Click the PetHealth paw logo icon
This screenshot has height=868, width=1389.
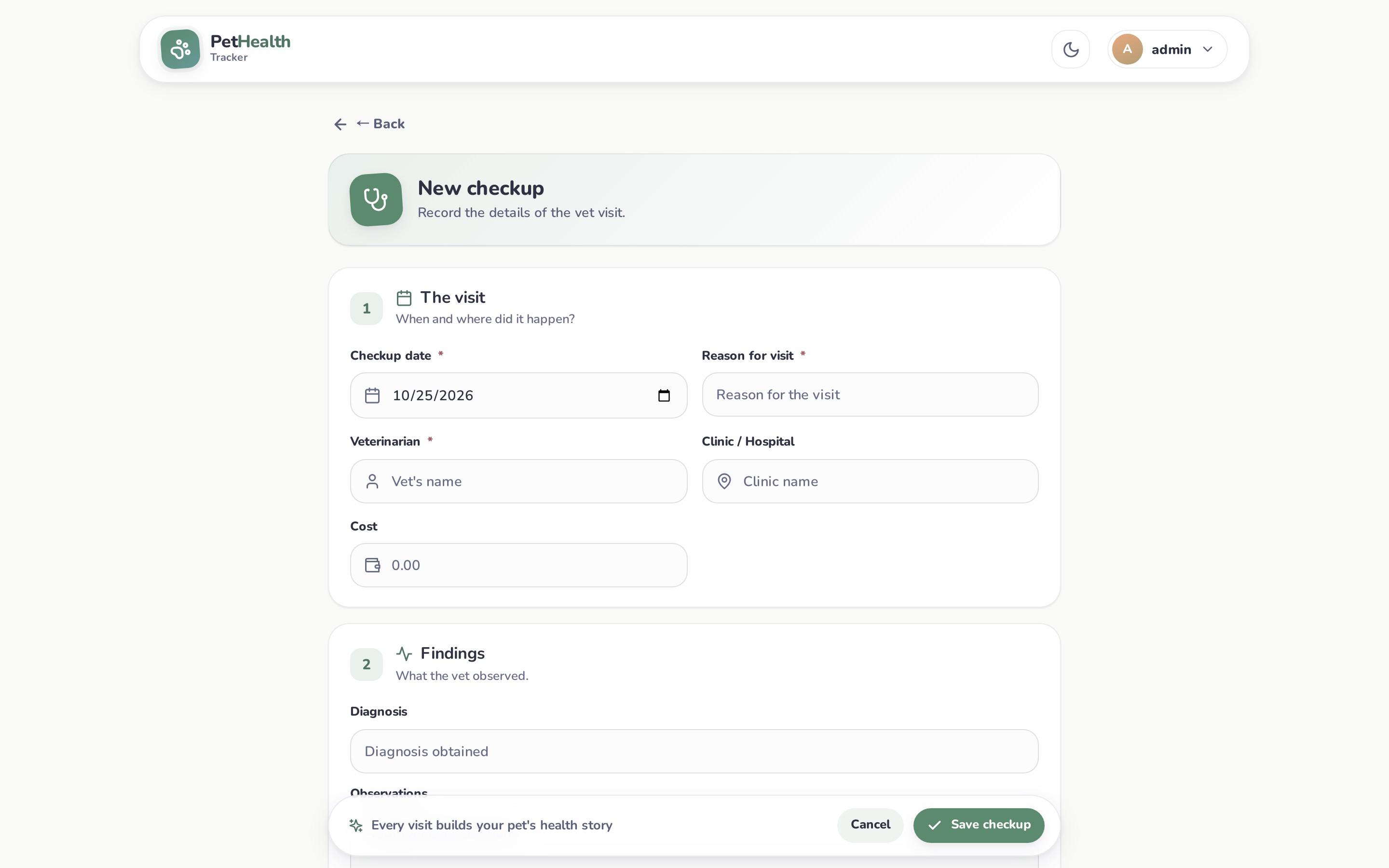tap(180, 49)
